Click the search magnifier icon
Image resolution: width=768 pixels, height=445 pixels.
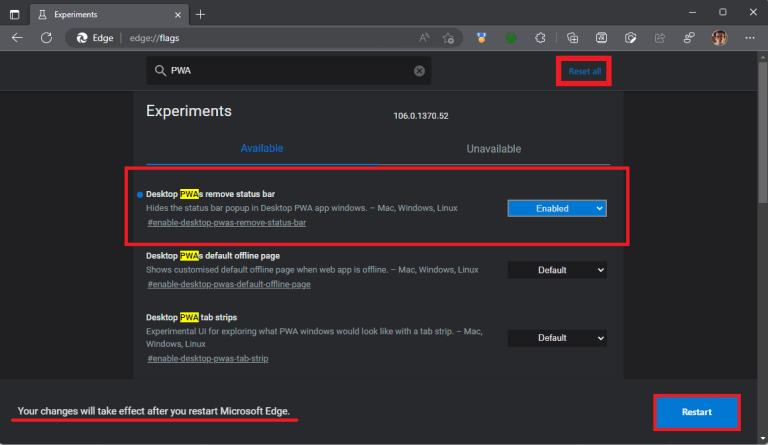click(x=160, y=70)
